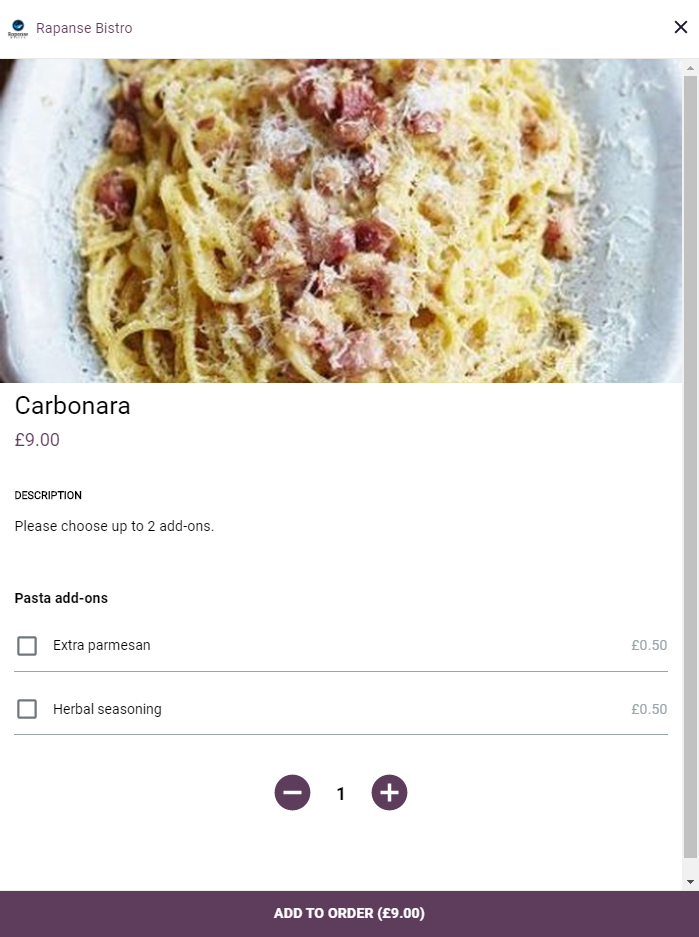Click the Rapanse Bistro logo icon
Image resolution: width=699 pixels, height=937 pixels.
[x=16, y=28]
